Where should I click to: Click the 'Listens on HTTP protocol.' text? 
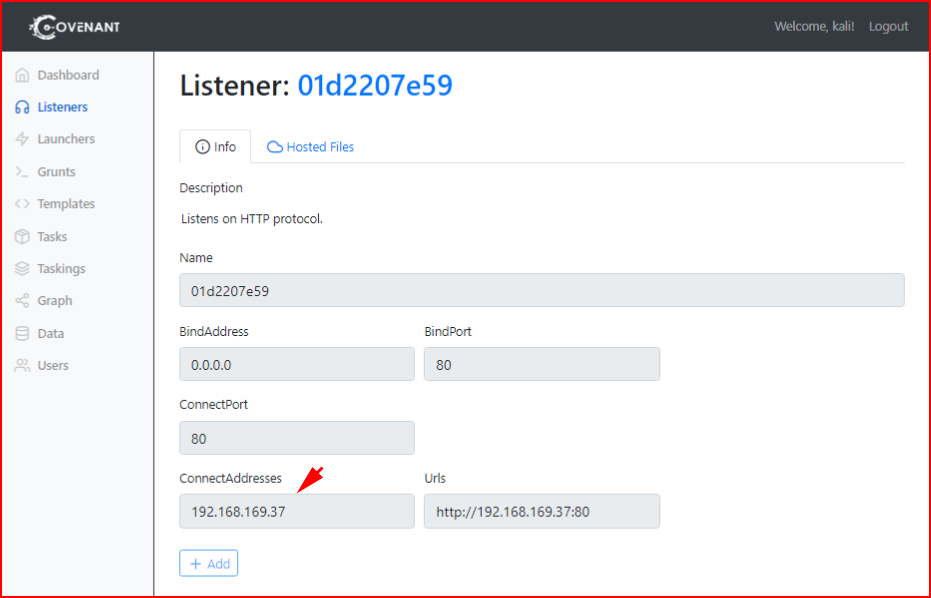(x=252, y=219)
